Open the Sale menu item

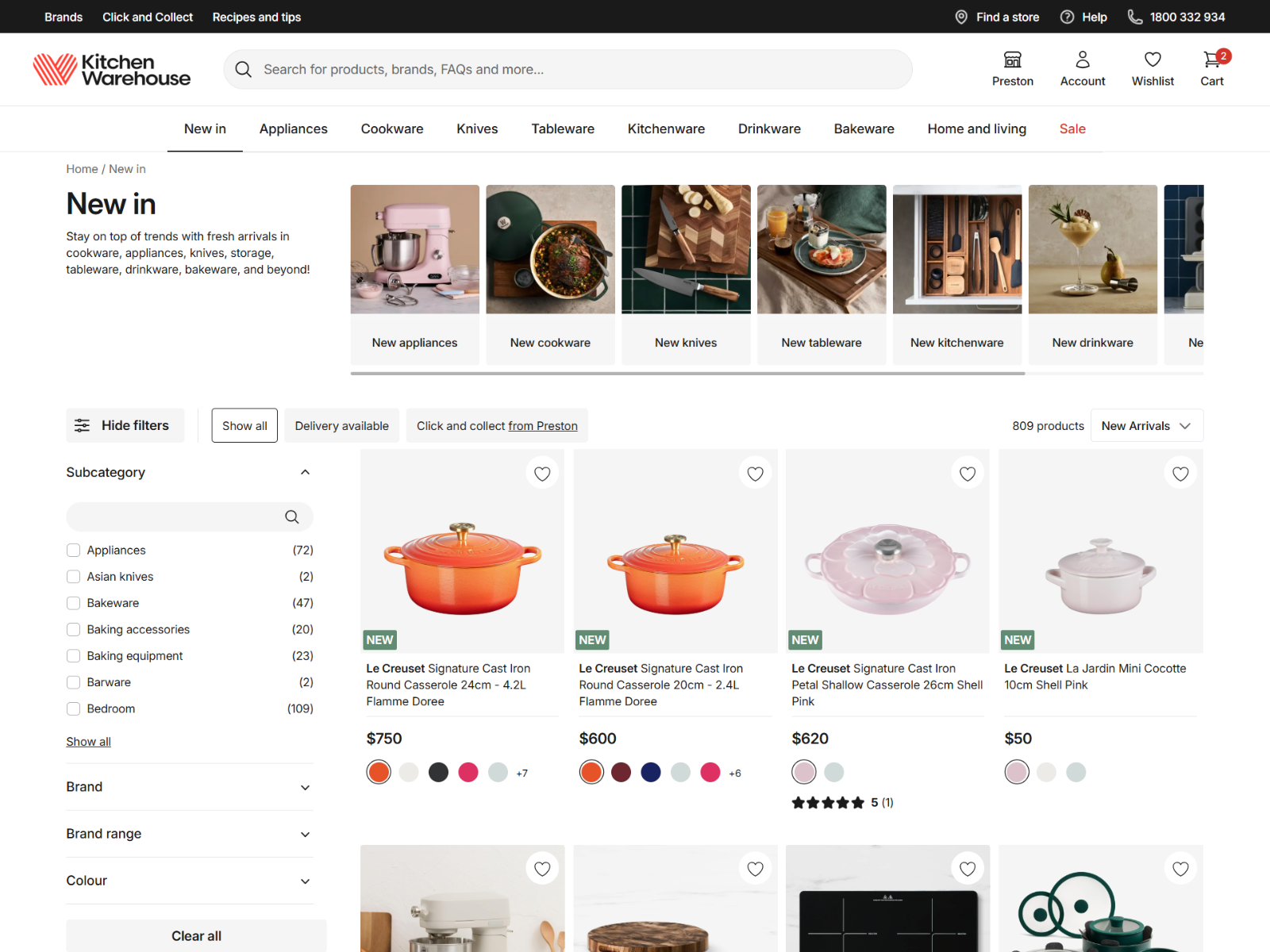[1072, 129]
